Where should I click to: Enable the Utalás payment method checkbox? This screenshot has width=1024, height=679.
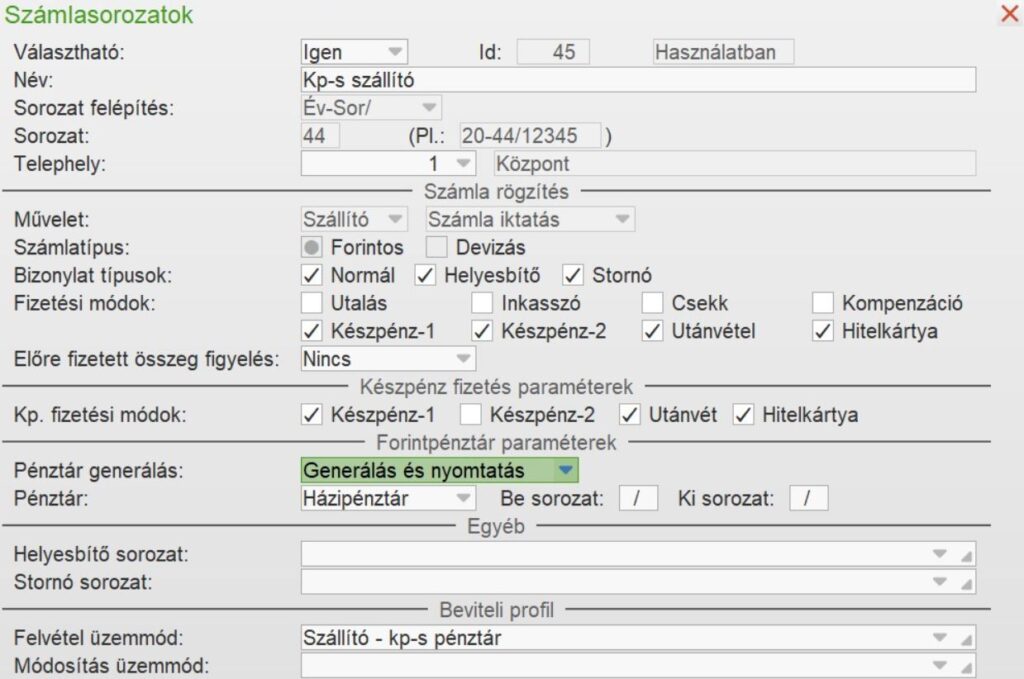[x=311, y=301]
